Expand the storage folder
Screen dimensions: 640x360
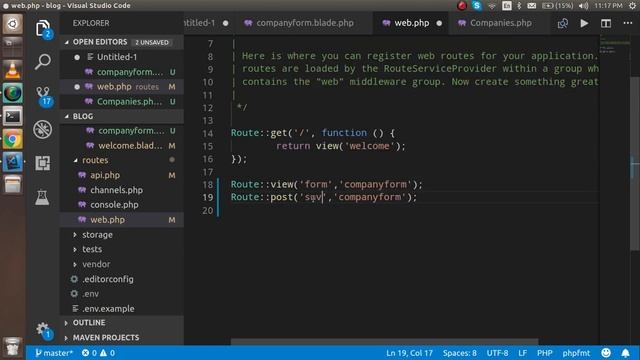pos(122,235)
